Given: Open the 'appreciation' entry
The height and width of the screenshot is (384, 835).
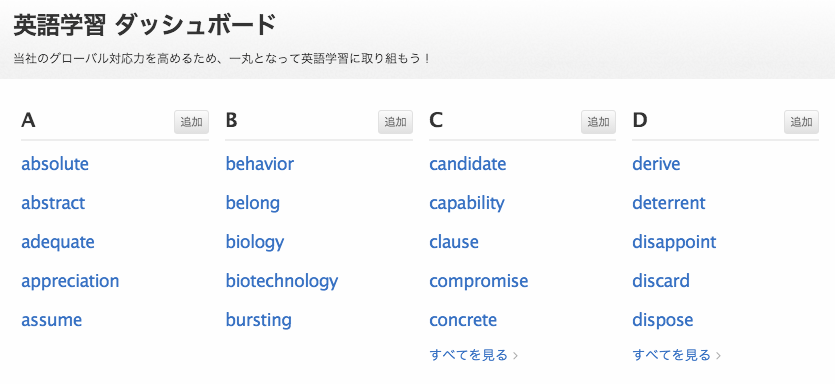Looking at the screenshot, I should (x=70, y=281).
